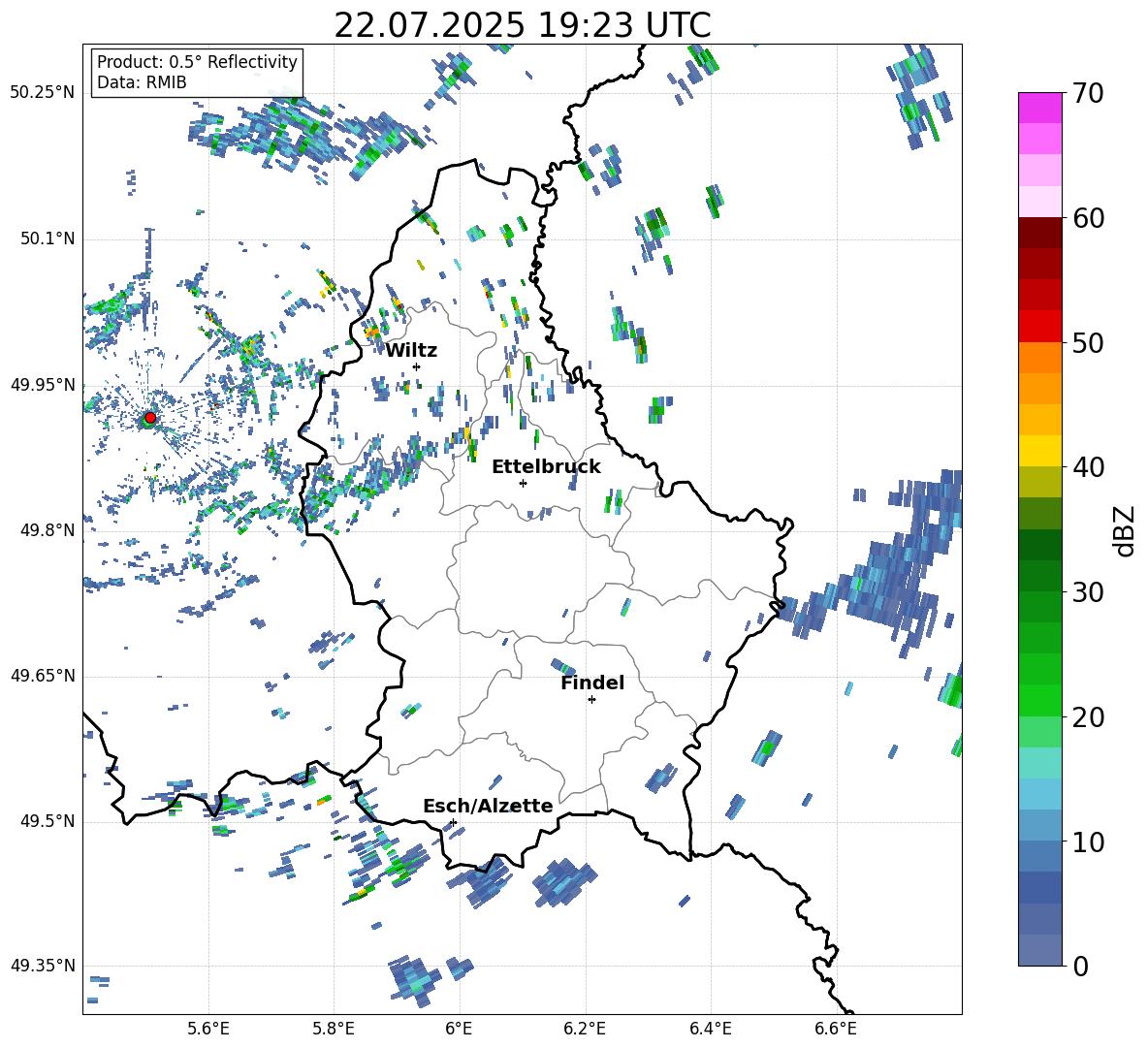The width and height of the screenshot is (1148, 1048).
Task: Click the 50 tick label on colorbar
Action: point(1087,342)
